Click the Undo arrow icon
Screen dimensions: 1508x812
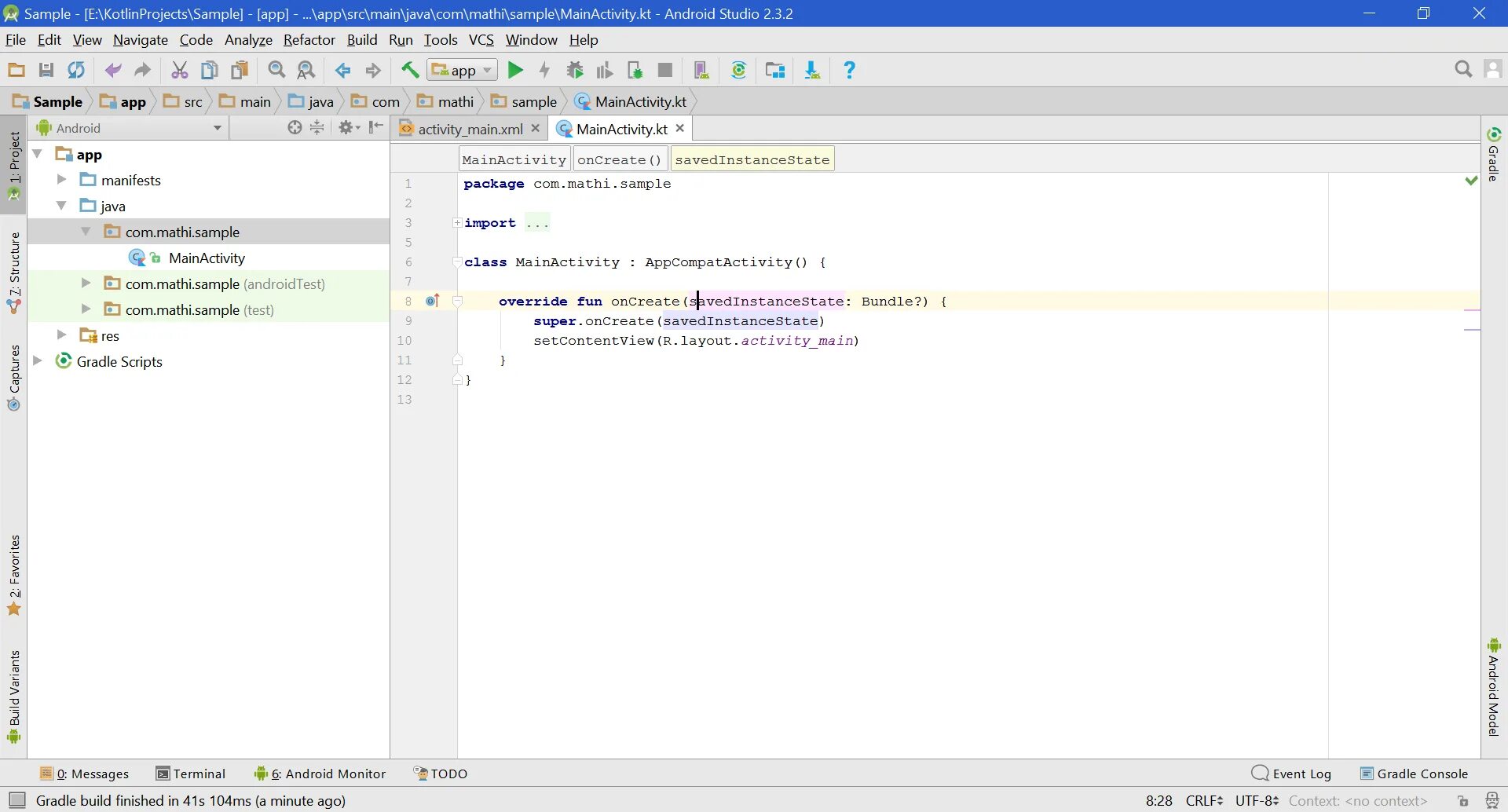coord(113,71)
